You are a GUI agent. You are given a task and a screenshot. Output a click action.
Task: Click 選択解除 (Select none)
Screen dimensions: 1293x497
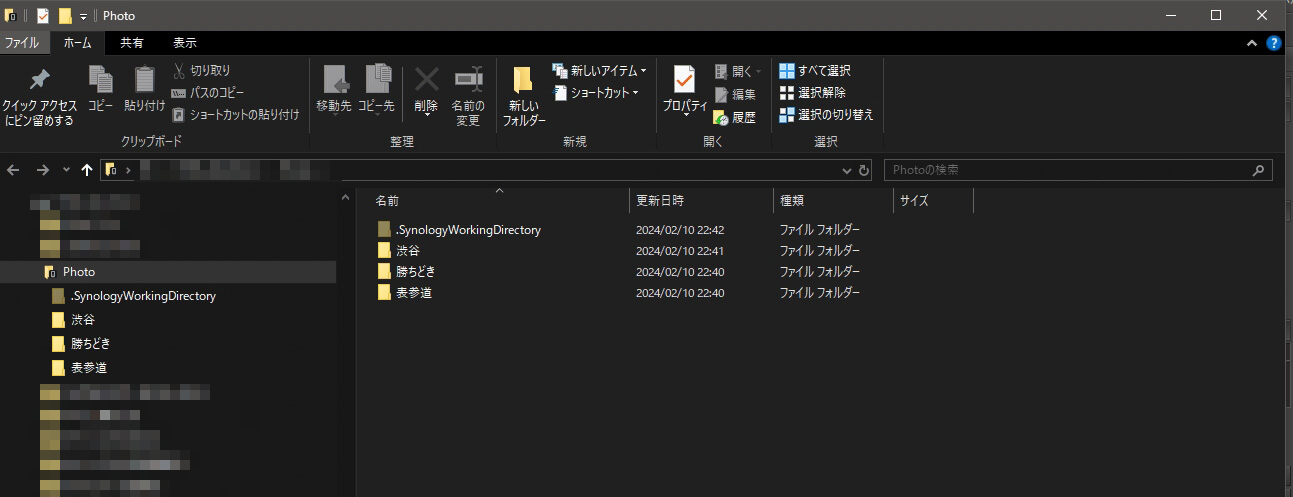[812, 93]
